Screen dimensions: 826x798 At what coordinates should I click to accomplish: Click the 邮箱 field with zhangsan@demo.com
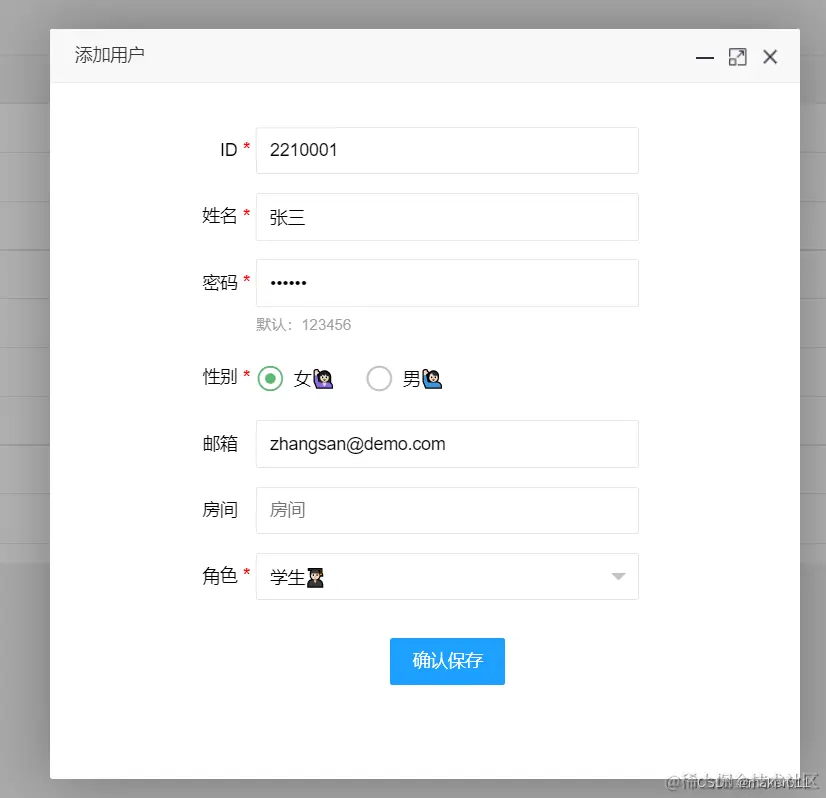(447, 444)
